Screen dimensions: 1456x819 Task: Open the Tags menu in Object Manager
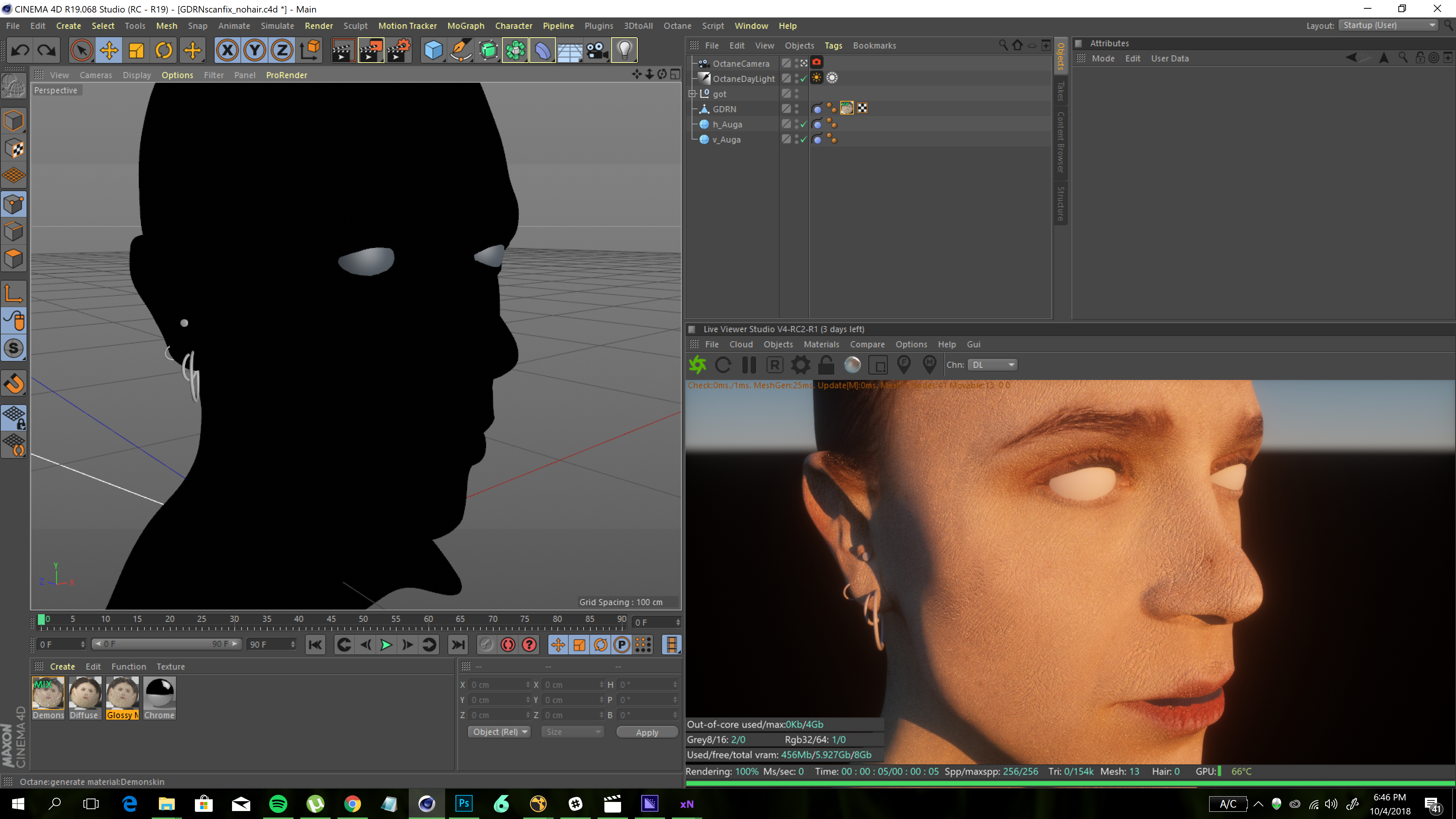tap(833, 45)
